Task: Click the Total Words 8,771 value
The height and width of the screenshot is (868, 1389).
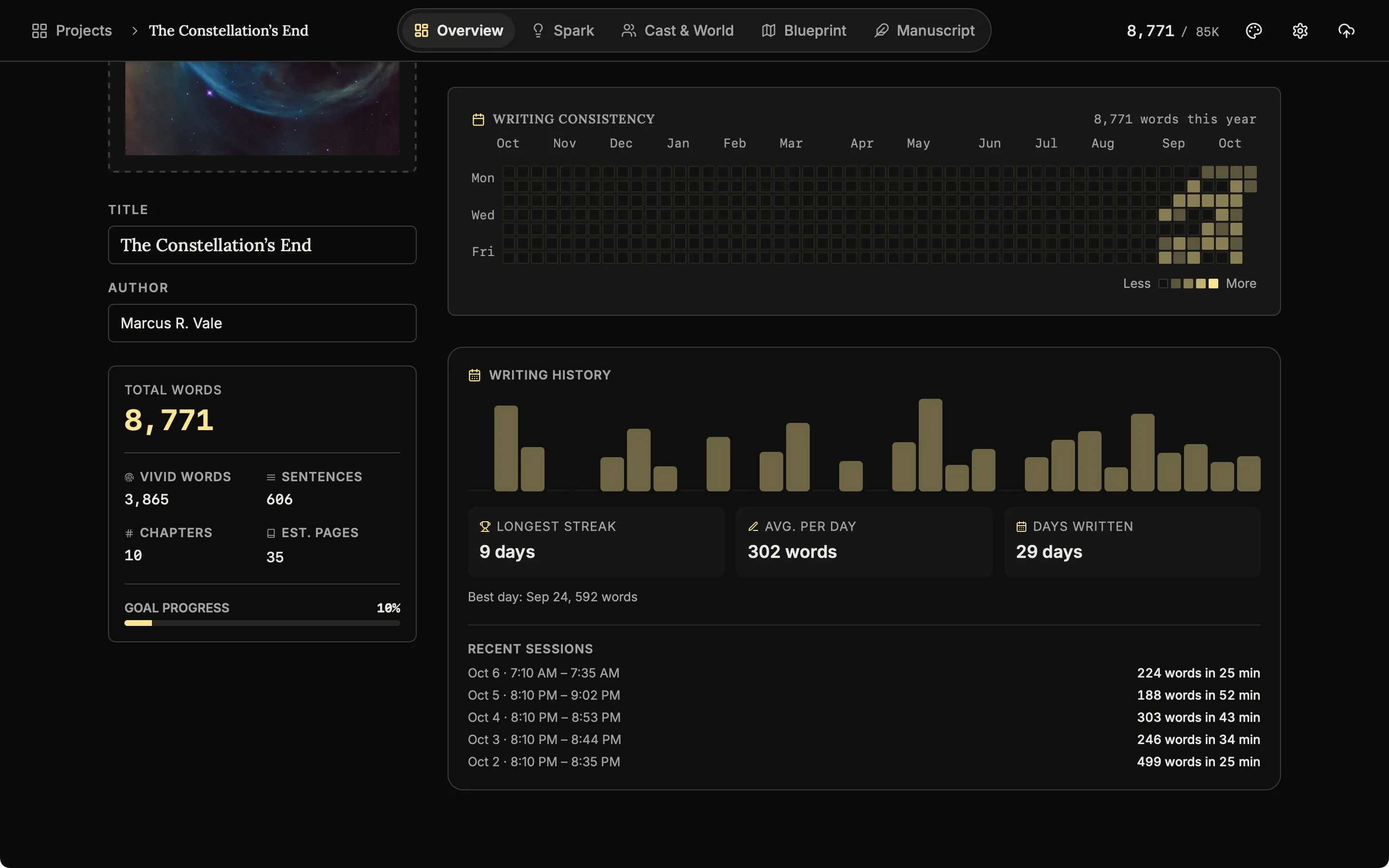Action: pos(169,421)
